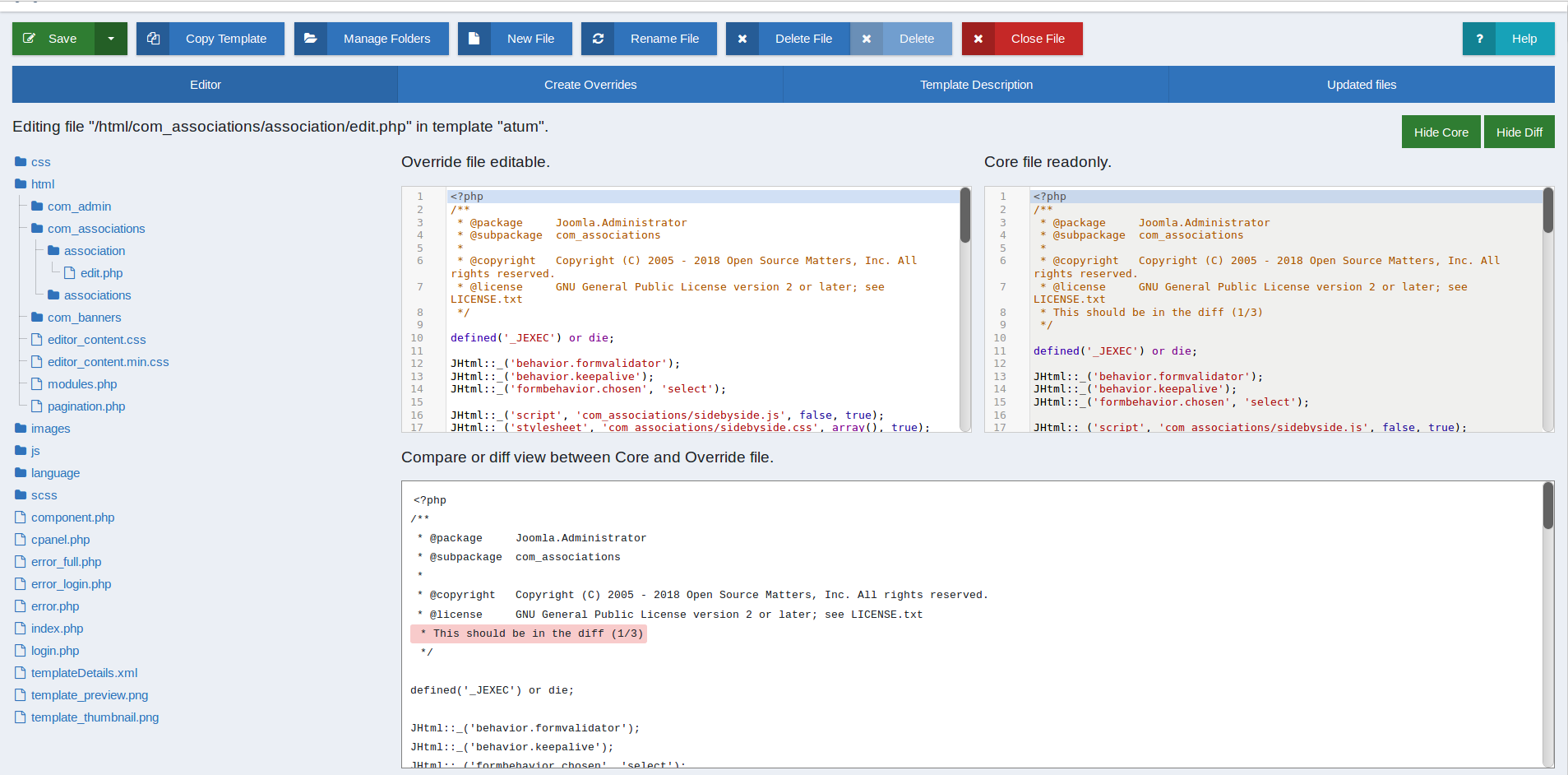This screenshot has height=775, width=1568.
Task: Switch to the Create Overrides tab
Action: pos(590,85)
